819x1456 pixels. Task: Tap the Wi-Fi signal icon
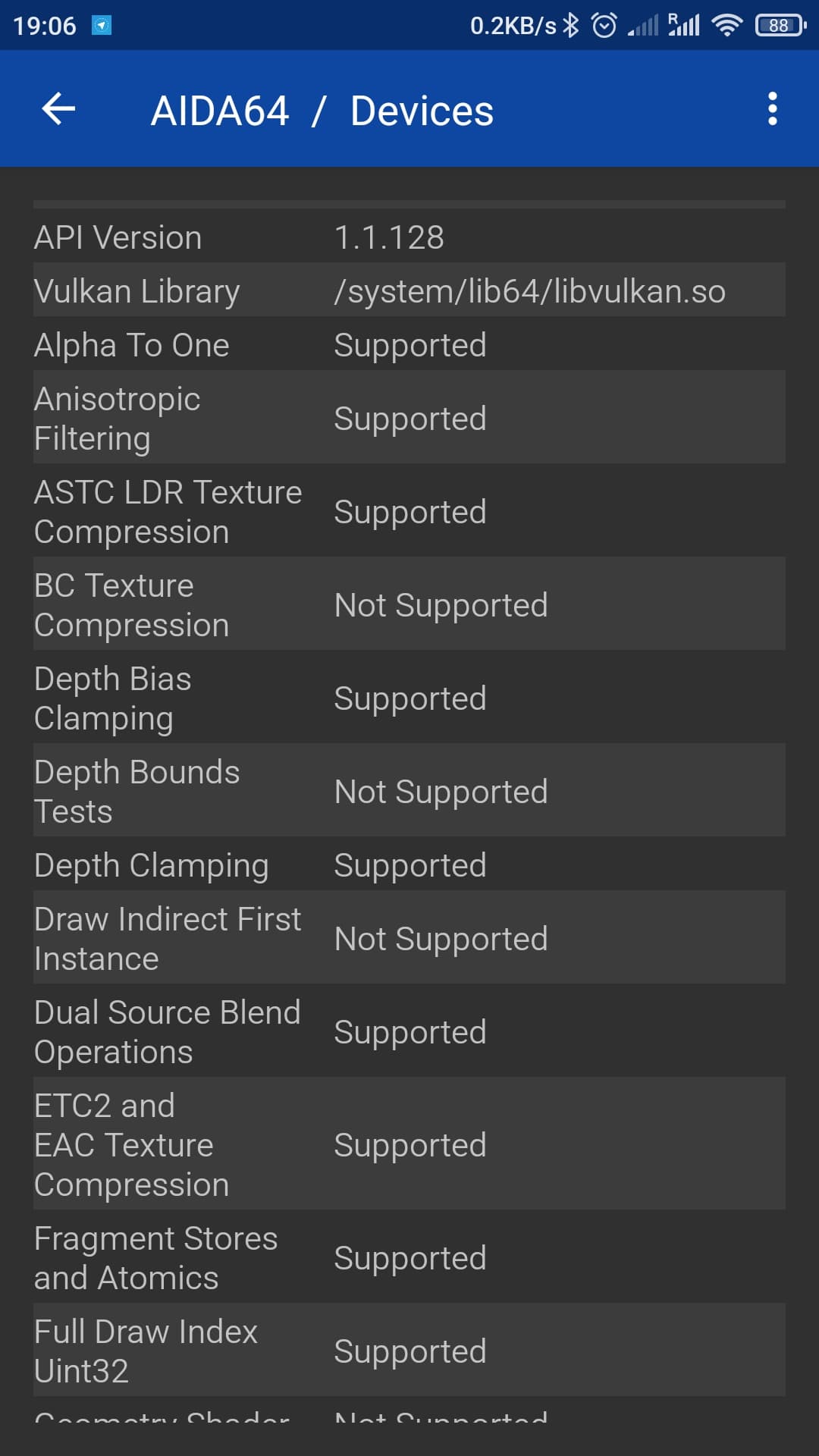(726, 26)
